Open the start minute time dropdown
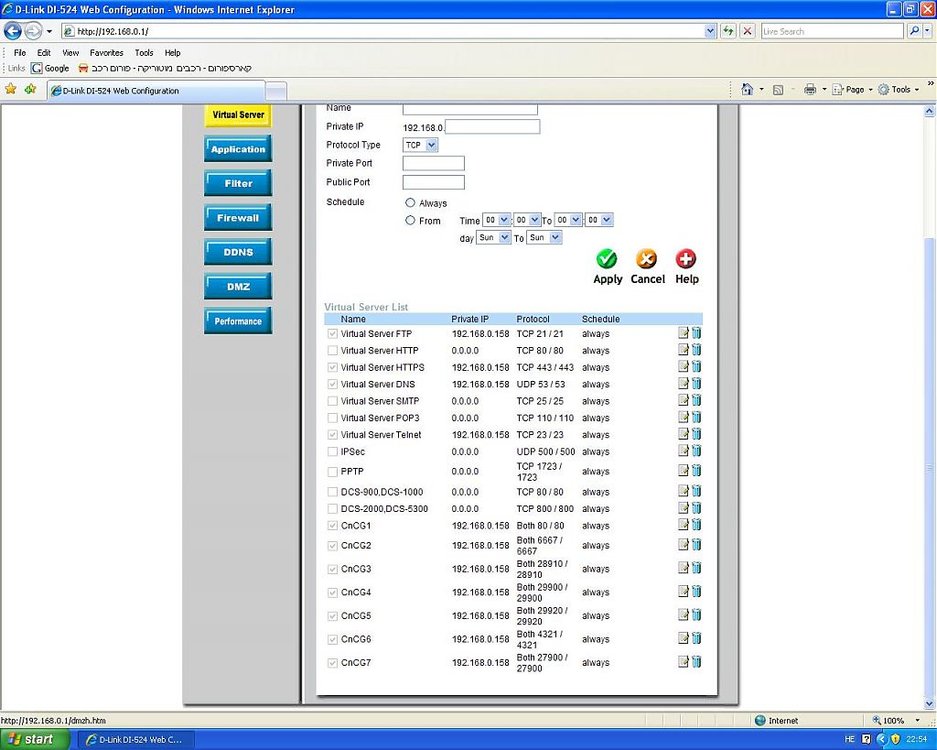This screenshot has height=750, width=937. 528,221
